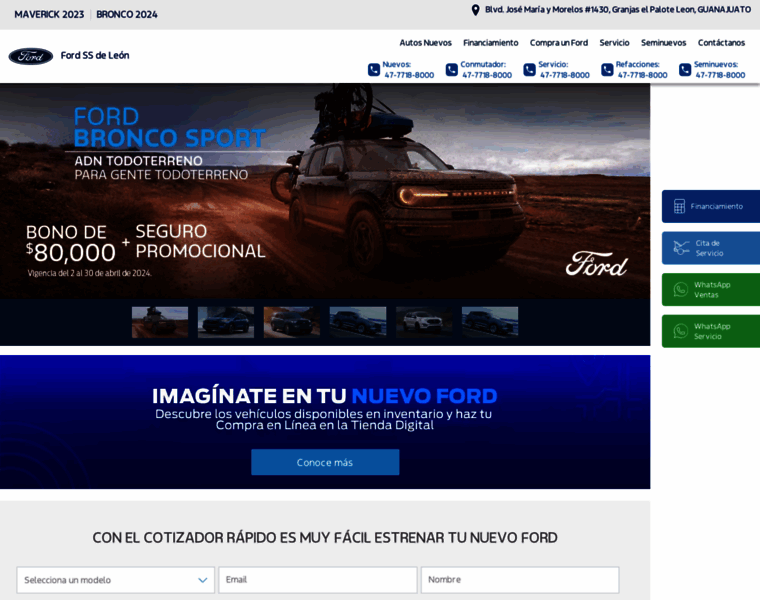Call the Nuevos number 47-7718-8000
Viewport: 760px width, 600px height.
point(409,75)
